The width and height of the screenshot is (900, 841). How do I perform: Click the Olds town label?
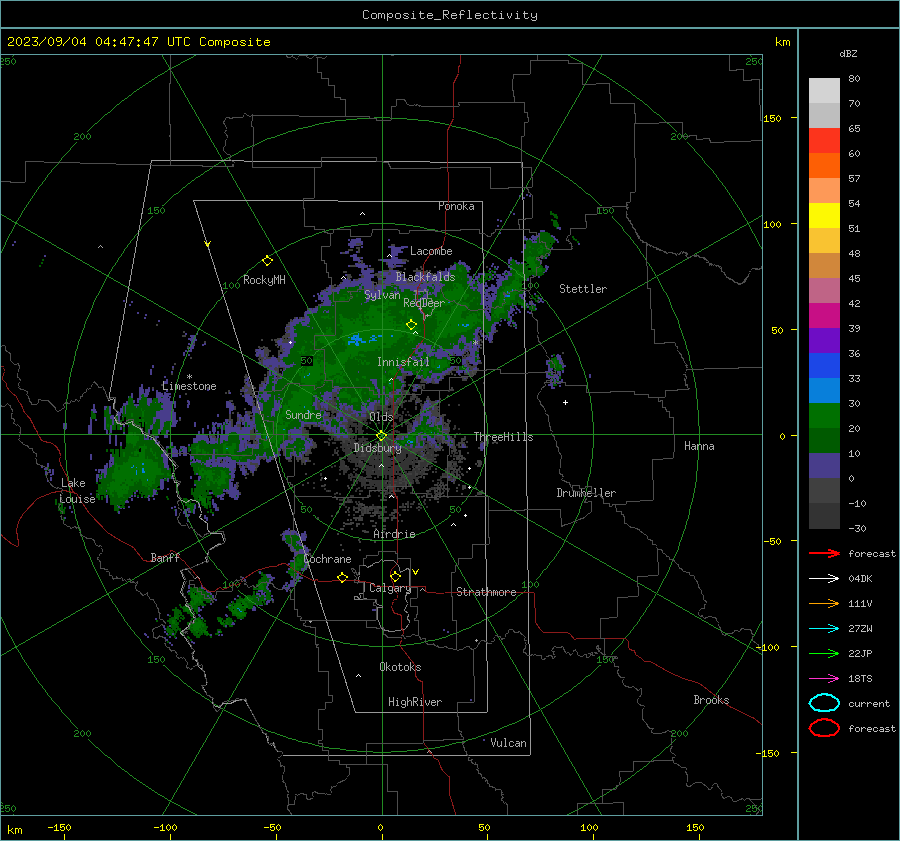(381, 417)
